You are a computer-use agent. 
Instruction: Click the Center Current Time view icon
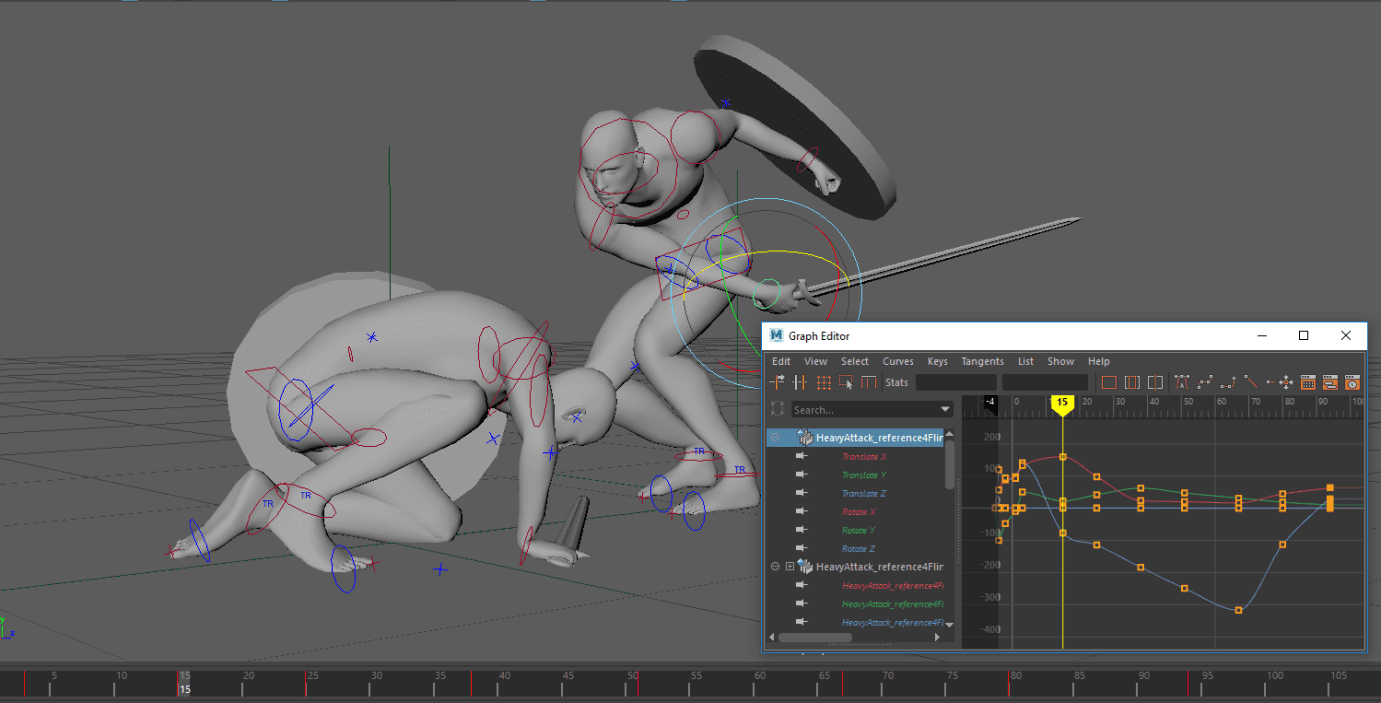1155,382
